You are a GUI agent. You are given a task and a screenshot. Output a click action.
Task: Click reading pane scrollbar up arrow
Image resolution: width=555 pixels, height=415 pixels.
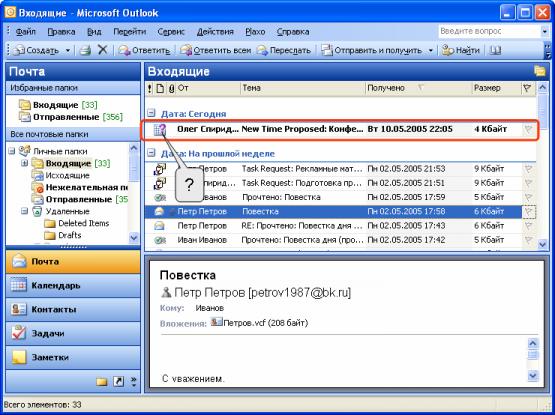(533, 343)
